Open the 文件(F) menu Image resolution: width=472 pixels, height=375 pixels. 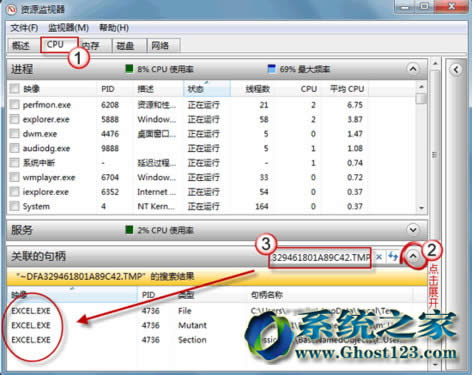[24, 28]
